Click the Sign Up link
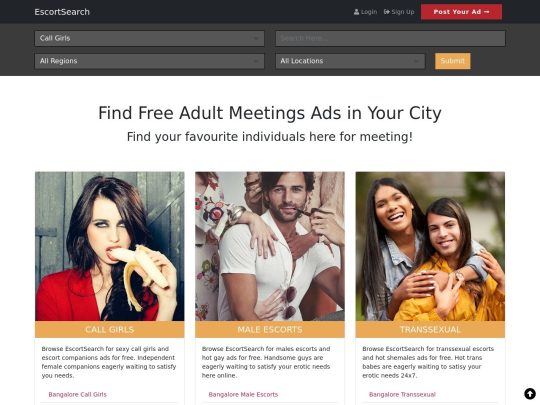Viewport: 540px width, 405px height. pyautogui.click(x=399, y=12)
